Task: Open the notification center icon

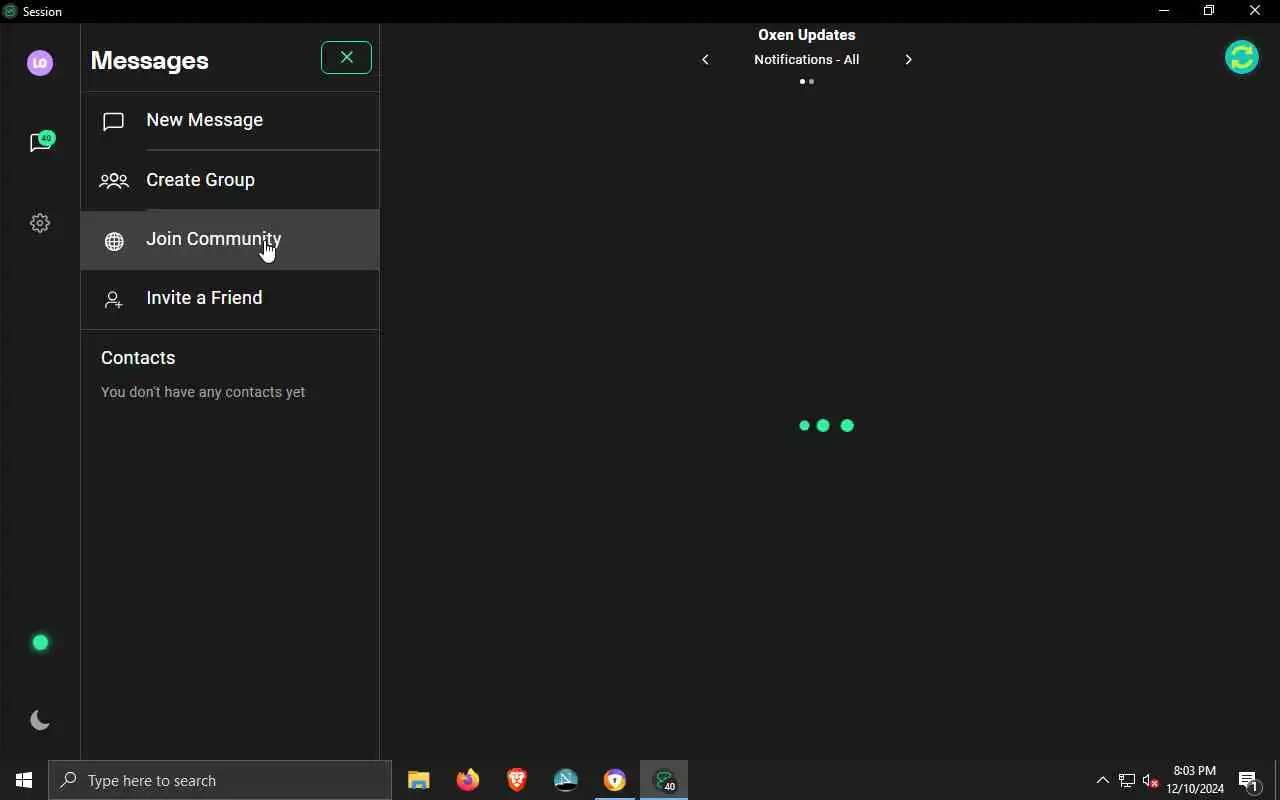Action: click(1248, 780)
